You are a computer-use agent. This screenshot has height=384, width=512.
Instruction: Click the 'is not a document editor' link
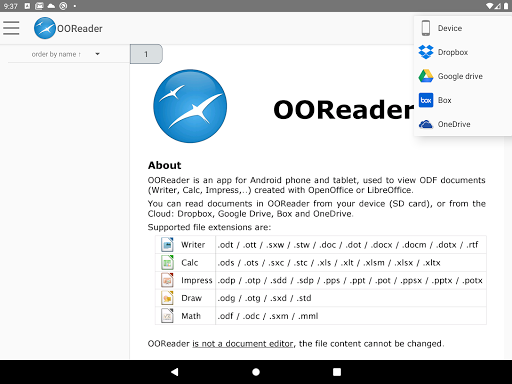click(243, 343)
